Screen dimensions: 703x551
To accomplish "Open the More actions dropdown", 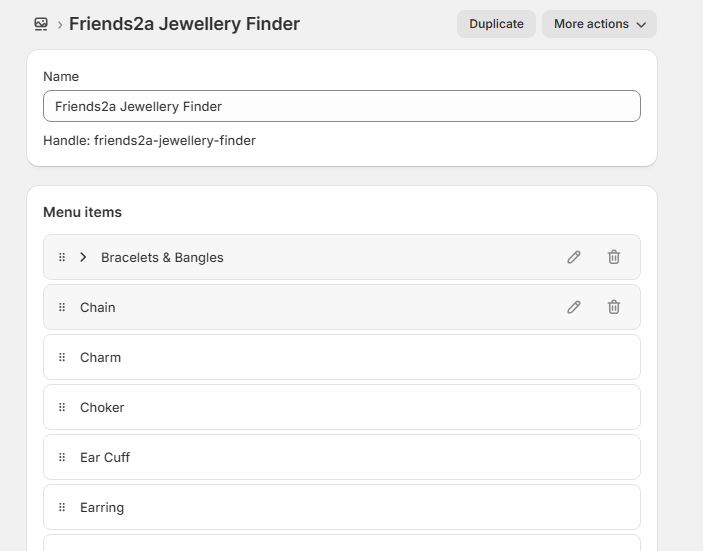I will 599,24.
